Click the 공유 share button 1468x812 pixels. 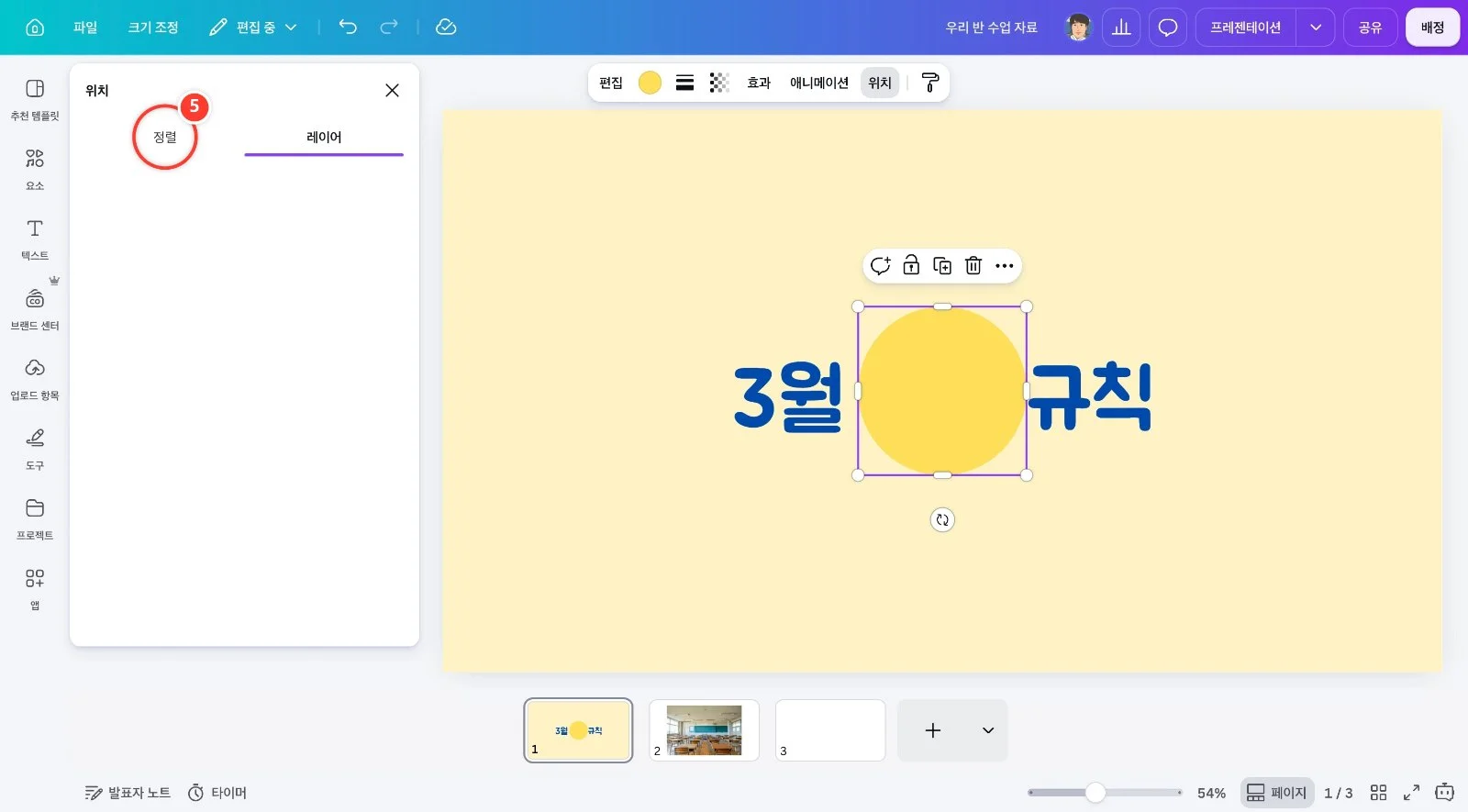(x=1371, y=28)
